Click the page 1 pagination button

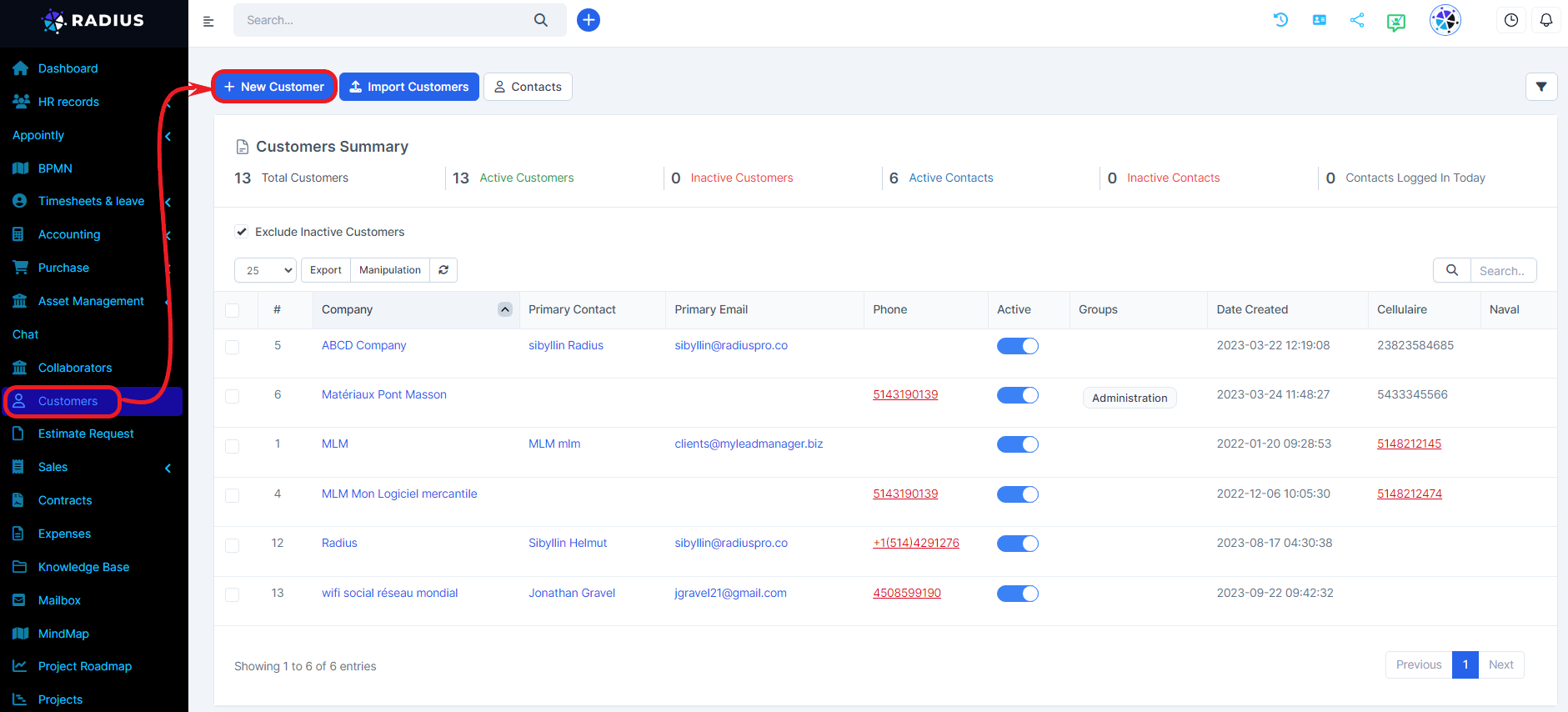[1465, 664]
